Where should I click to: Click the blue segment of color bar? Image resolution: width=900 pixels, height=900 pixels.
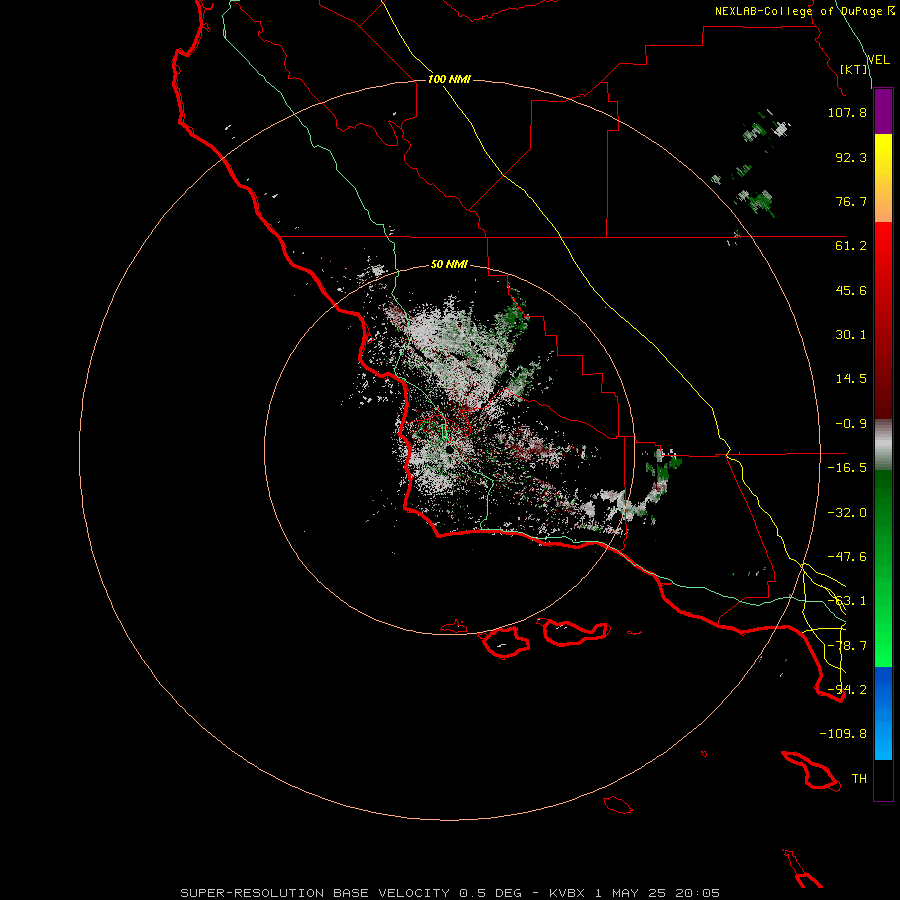pos(883,713)
